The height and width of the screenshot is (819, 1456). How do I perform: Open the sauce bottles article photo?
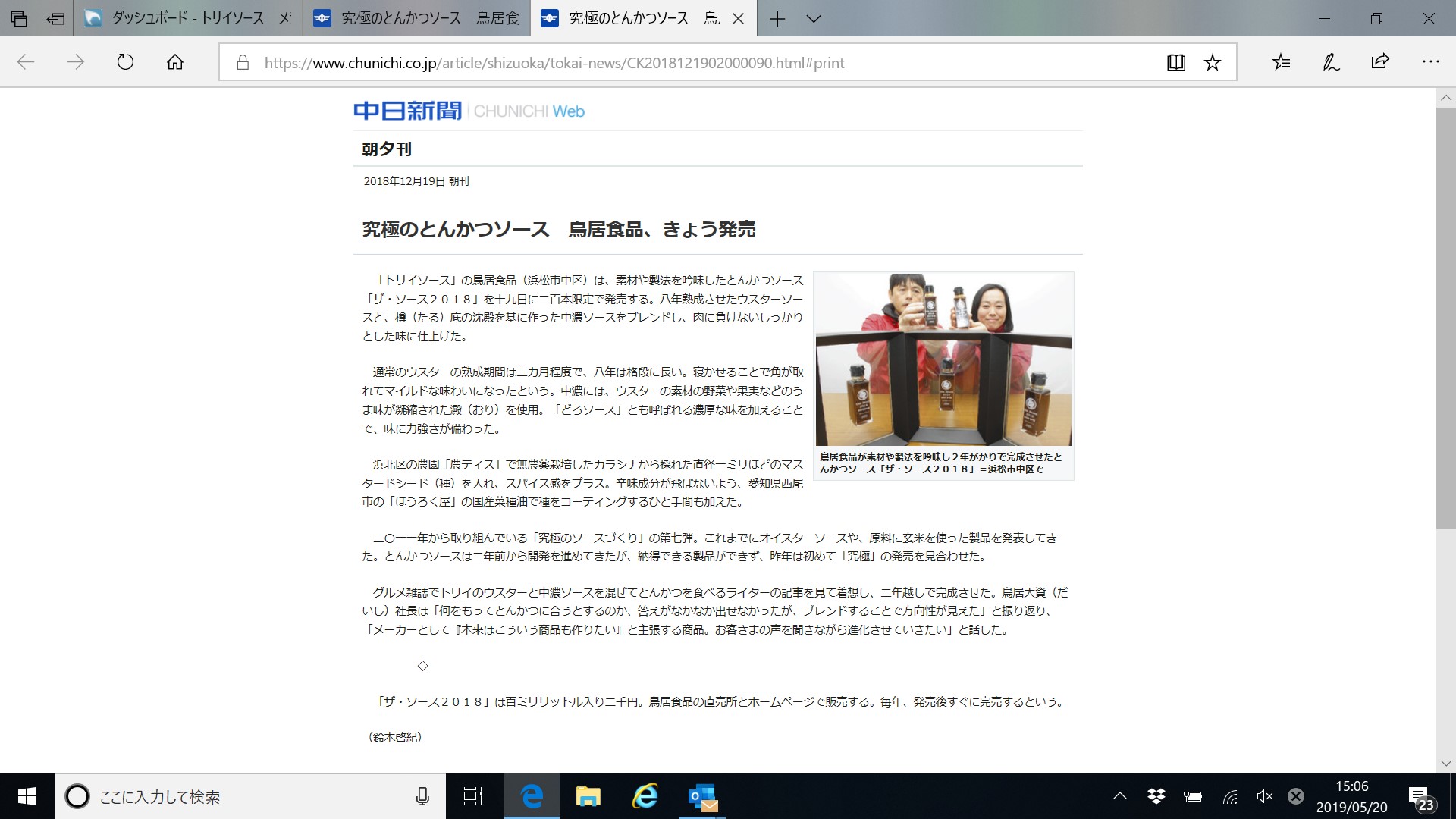[943, 359]
